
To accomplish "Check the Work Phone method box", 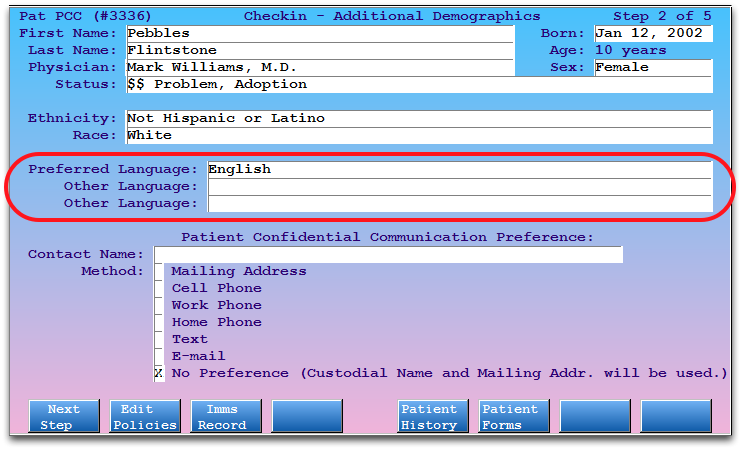I will [x=159, y=305].
